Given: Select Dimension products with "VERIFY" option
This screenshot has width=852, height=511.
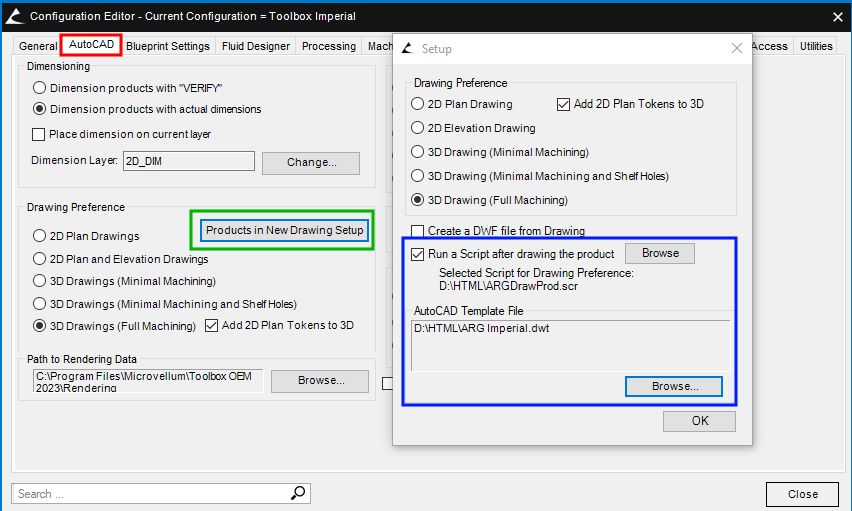Looking at the screenshot, I should pos(40,88).
